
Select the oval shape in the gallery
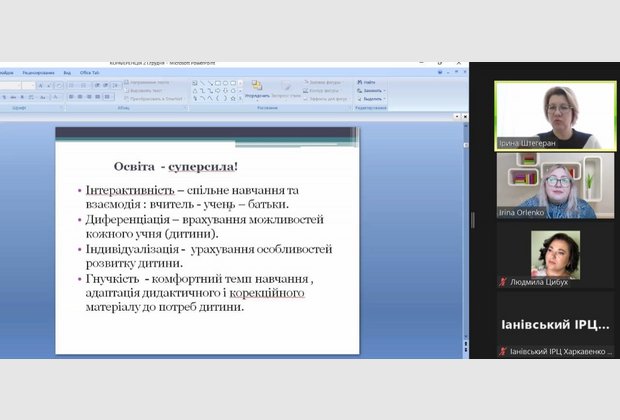pyautogui.click(x=225, y=83)
